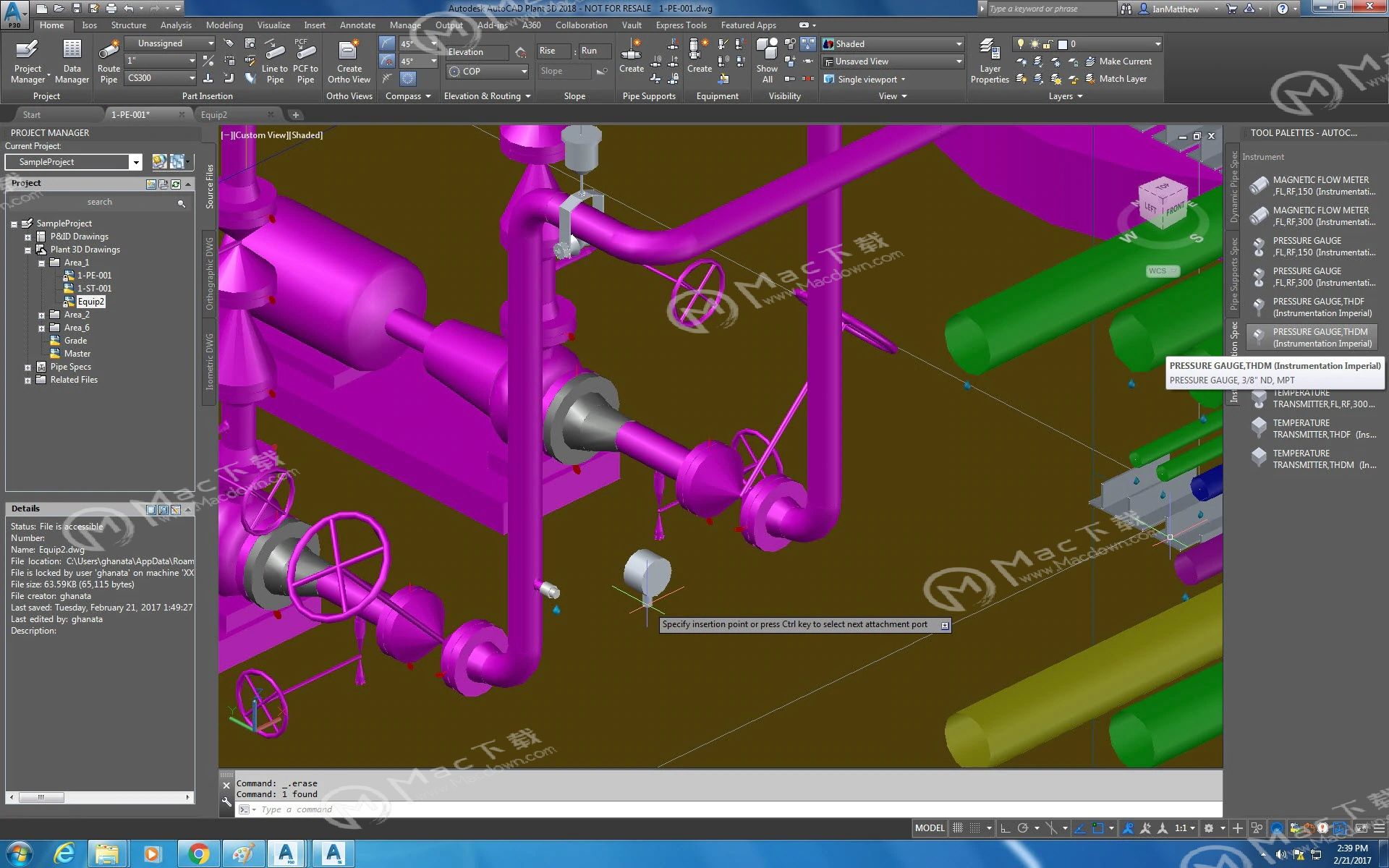Select TEMPERATURE TRANSMITTER,THDF tool

click(1314, 429)
